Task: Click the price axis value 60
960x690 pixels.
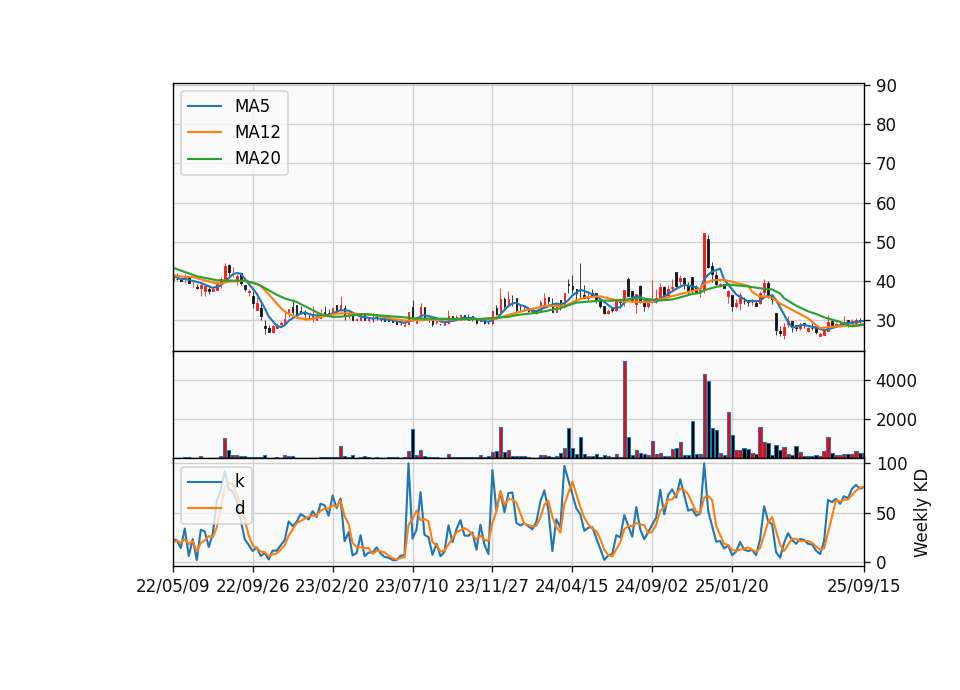Action: point(886,204)
